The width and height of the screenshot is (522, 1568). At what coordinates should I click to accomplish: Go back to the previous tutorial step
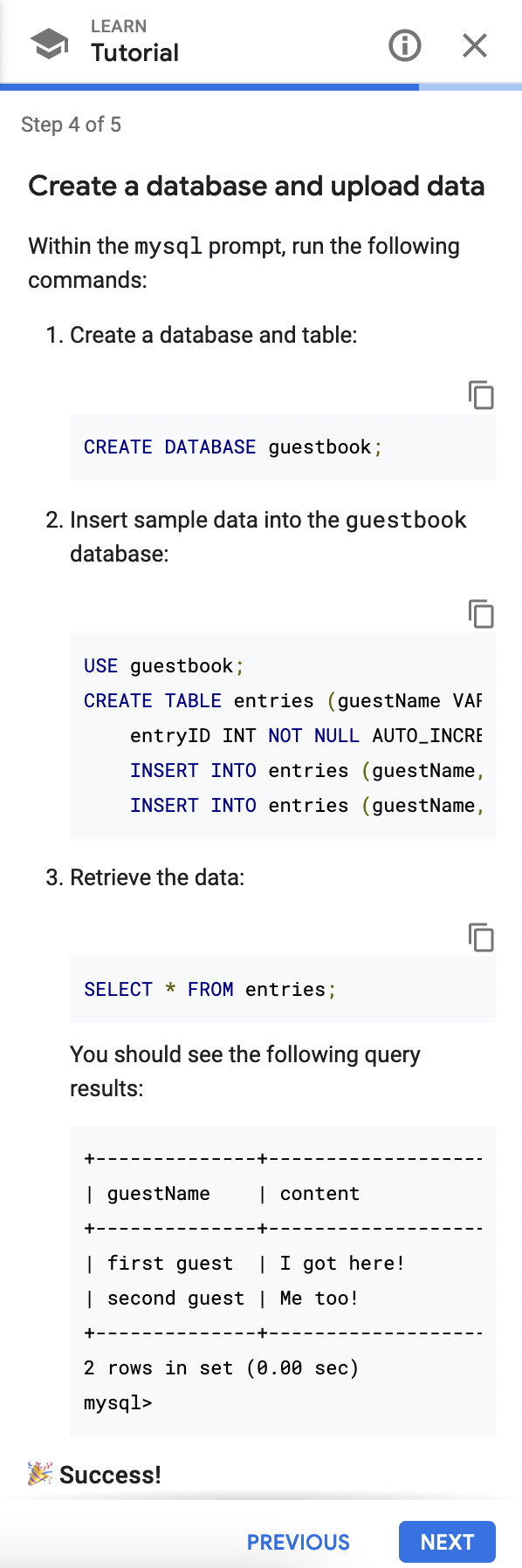[x=298, y=1542]
